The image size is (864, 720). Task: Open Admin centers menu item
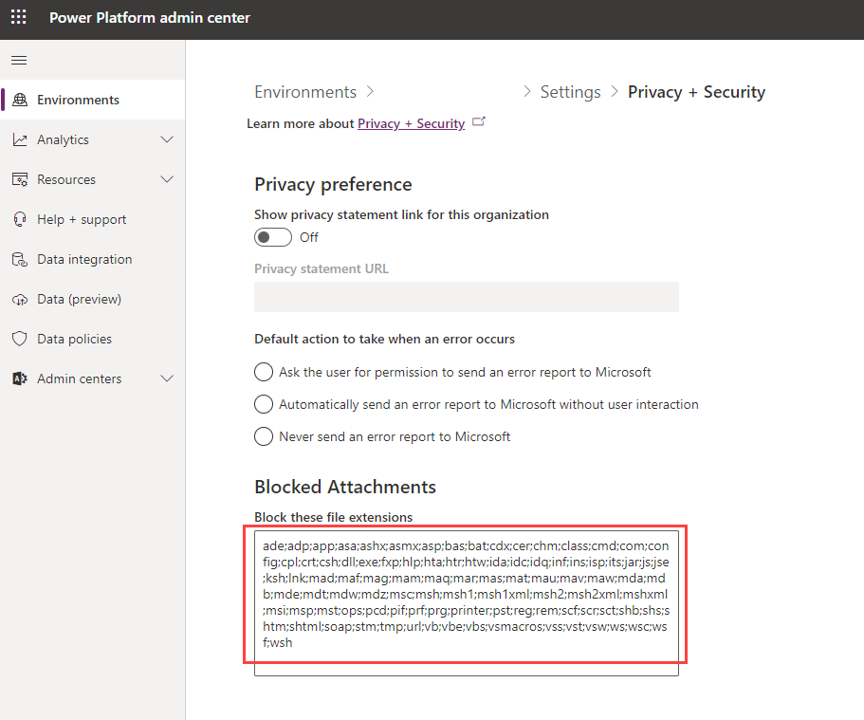(x=93, y=379)
